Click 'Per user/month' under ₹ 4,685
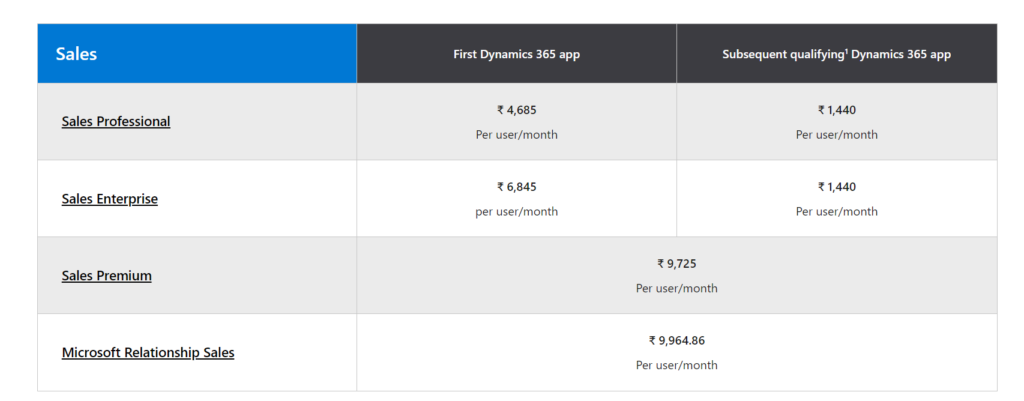The width and height of the screenshot is (1024, 401). click(x=516, y=134)
